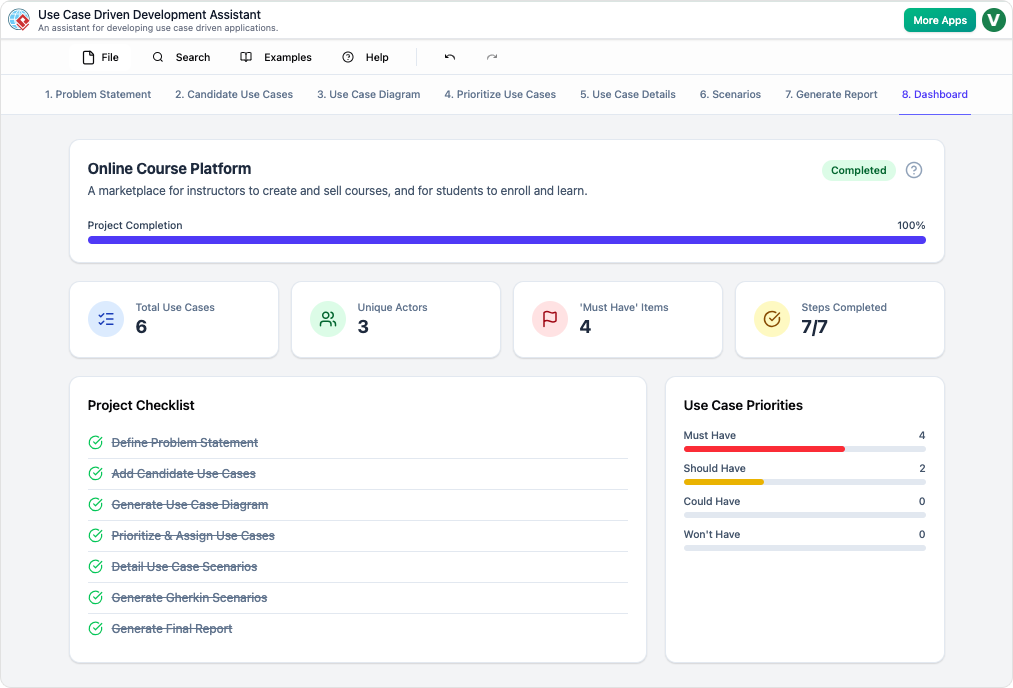Click the Search button in the toolbar

[x=181, y=57]
